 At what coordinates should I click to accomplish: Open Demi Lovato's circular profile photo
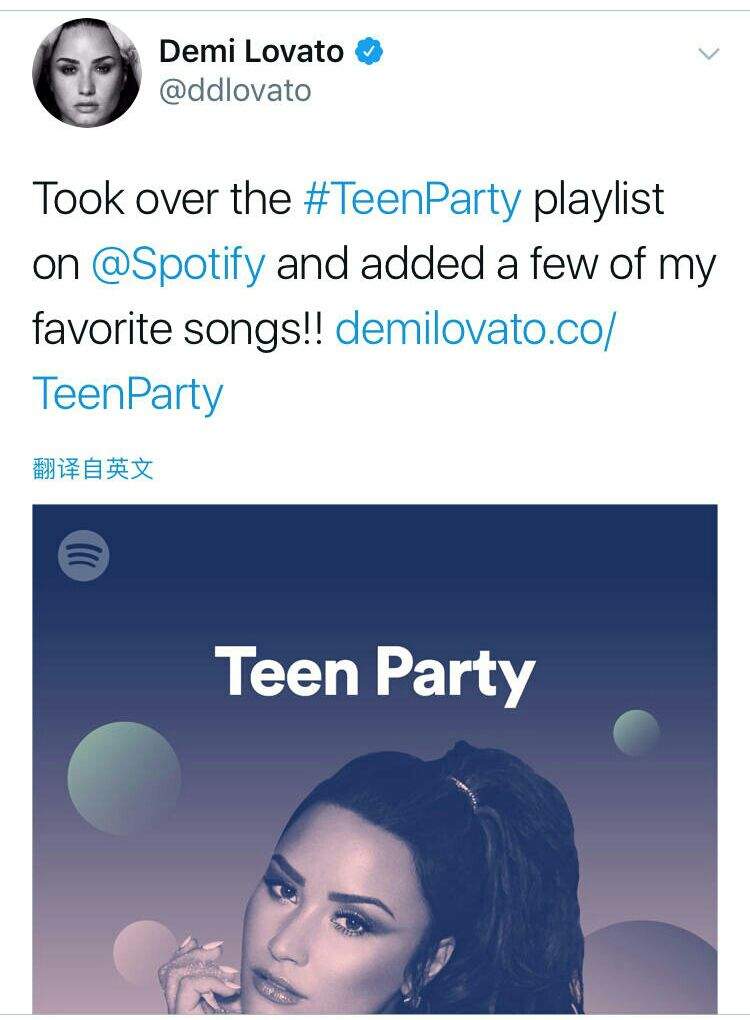pyautogui.click(x=87, y=72)
